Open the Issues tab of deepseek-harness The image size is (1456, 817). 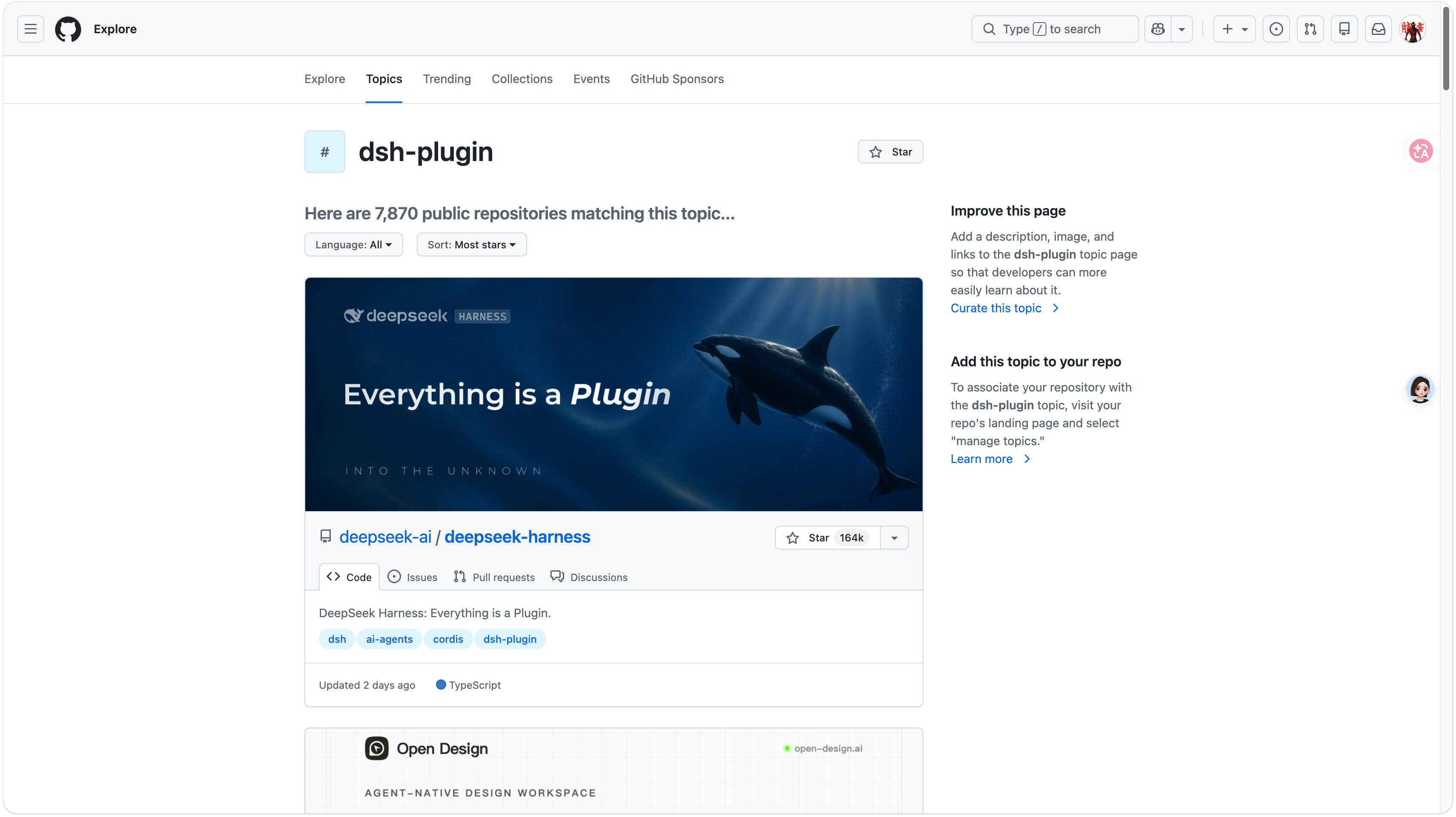click(412, 577)
